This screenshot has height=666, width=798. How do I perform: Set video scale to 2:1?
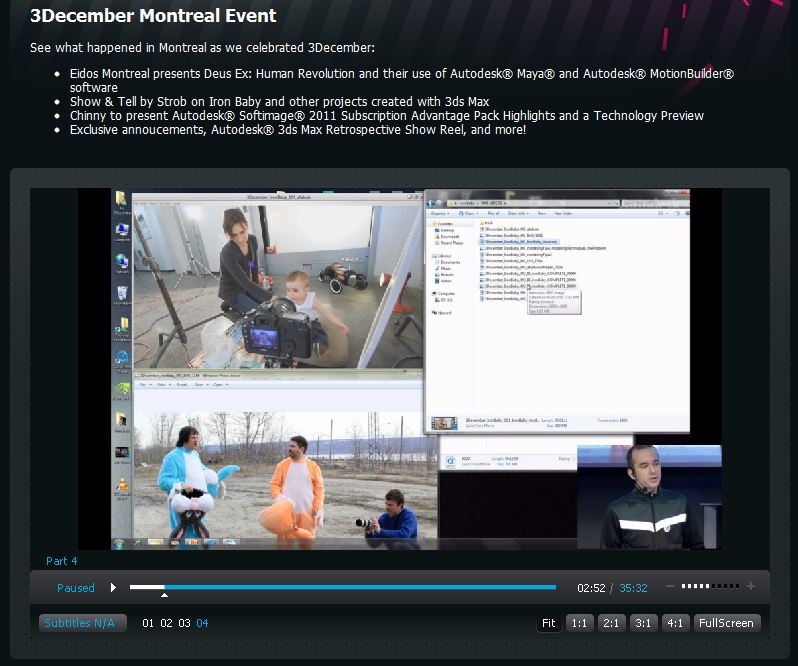coord(610,623)
